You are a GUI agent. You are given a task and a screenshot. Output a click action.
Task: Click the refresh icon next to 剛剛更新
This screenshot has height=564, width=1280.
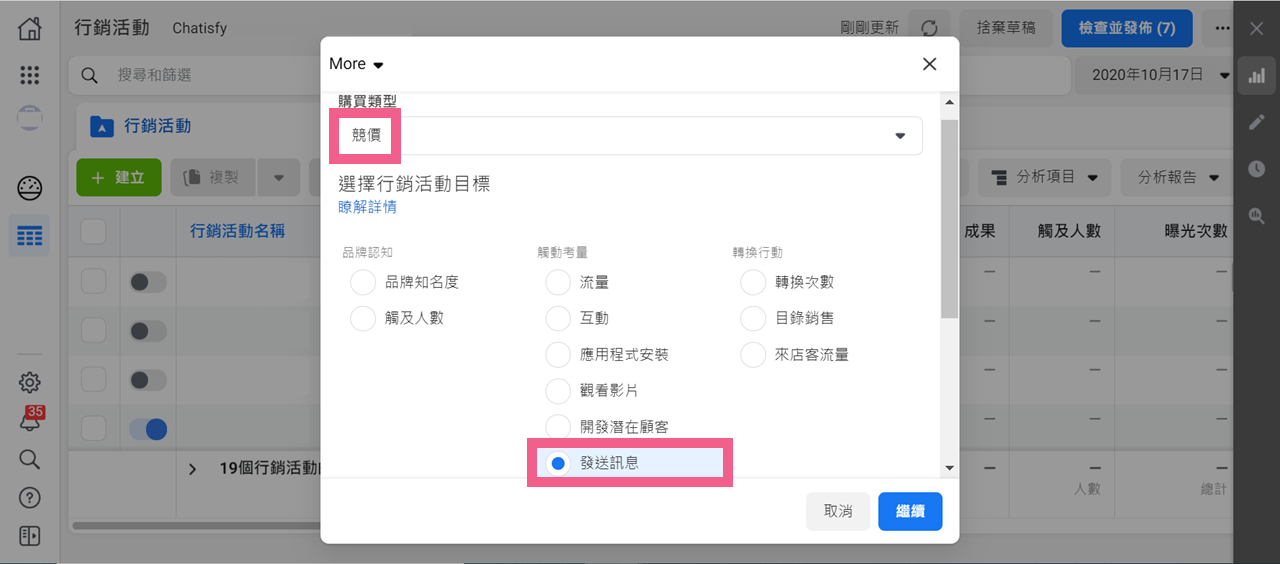[x=929, y=29]
